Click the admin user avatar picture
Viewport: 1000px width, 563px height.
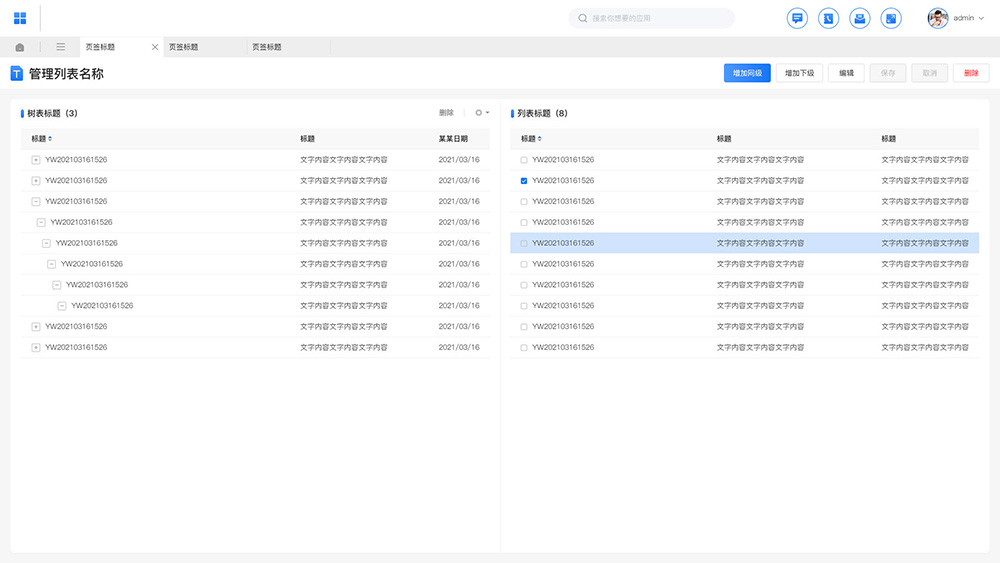[938, 18]
